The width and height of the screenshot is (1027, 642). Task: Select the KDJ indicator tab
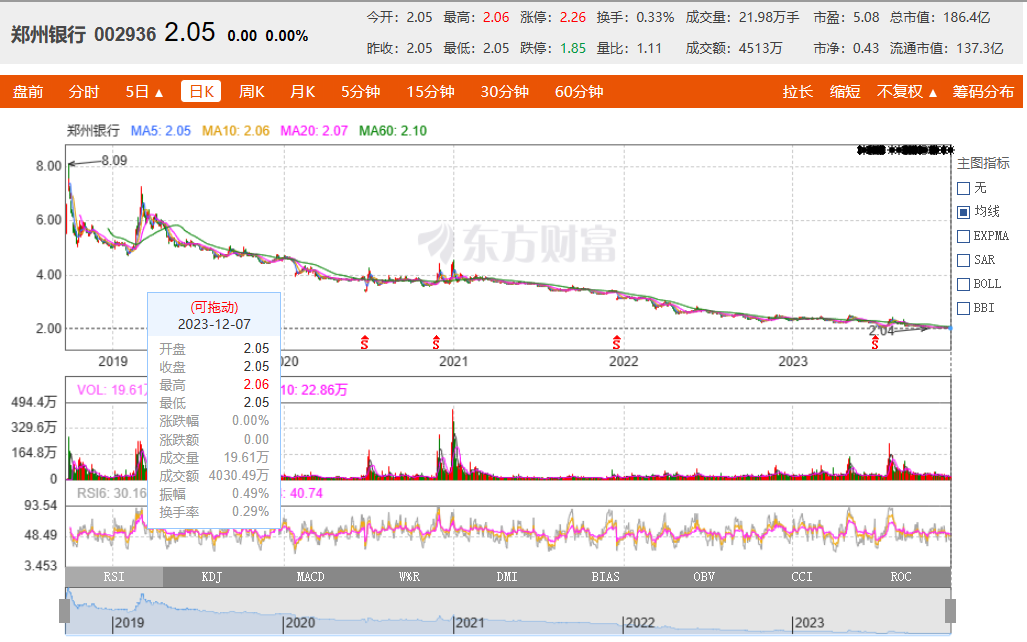(212, 576)
